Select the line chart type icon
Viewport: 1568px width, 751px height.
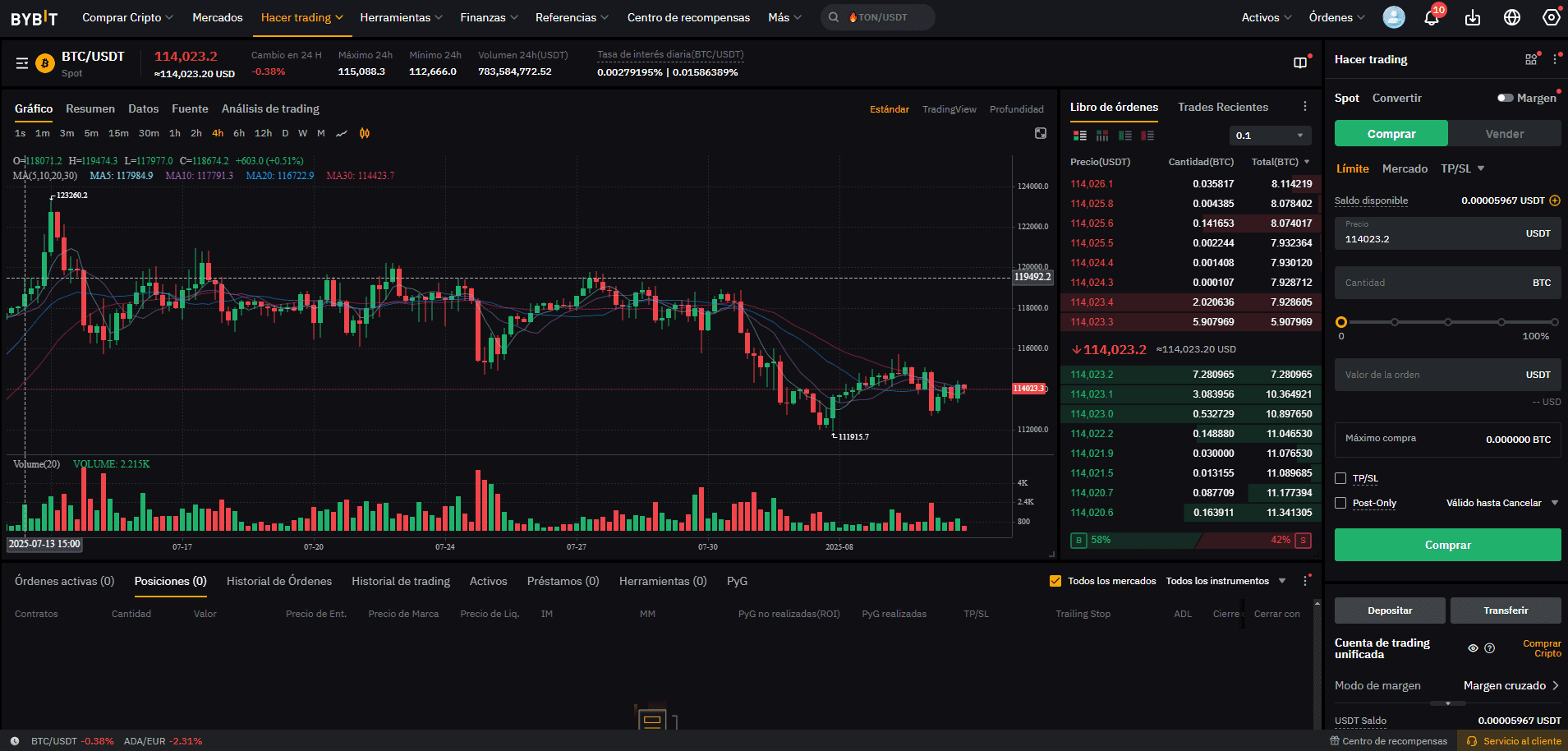(342, 133)
